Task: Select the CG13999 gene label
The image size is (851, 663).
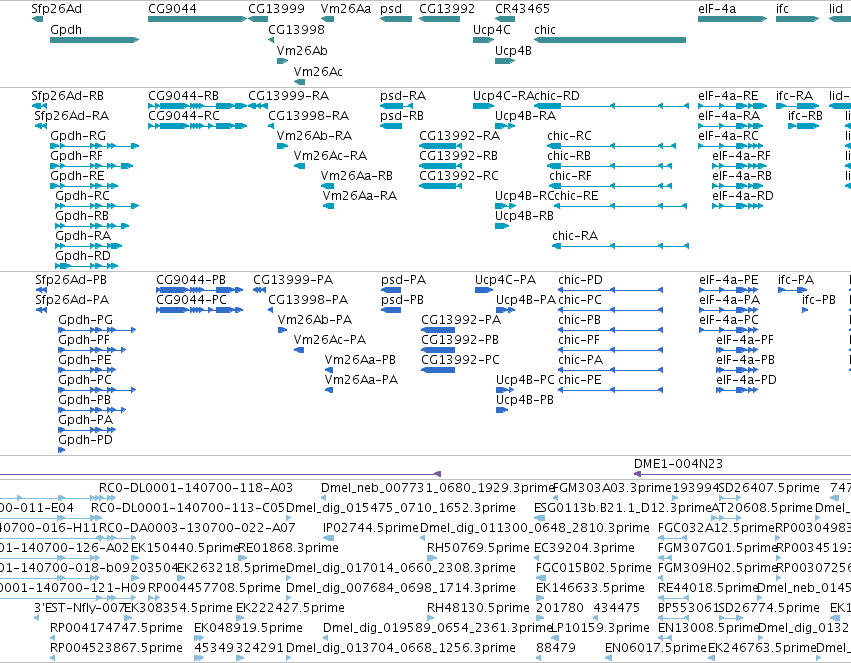Action: pos(276,9)
